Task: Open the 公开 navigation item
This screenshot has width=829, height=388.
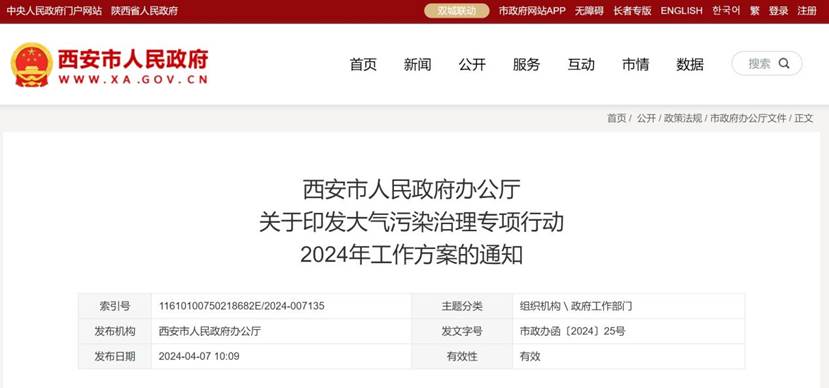Action: [472, 64]
